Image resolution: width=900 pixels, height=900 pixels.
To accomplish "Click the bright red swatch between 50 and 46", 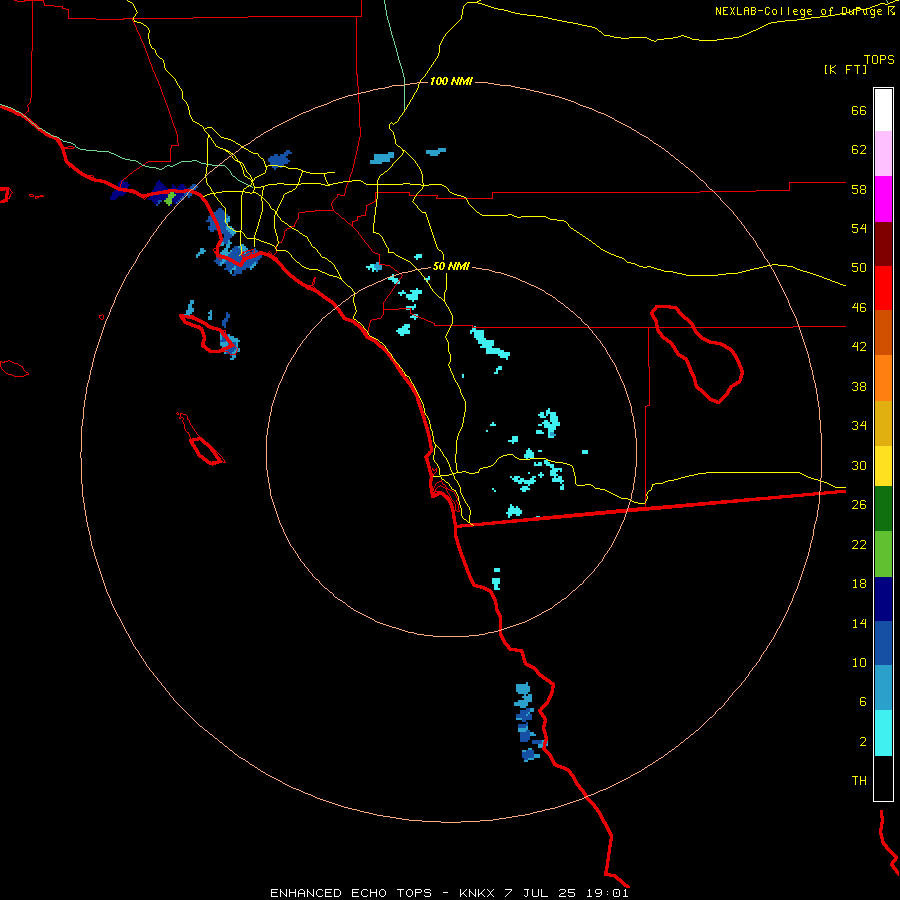I will pyautogui.click(x=883, y=289).
